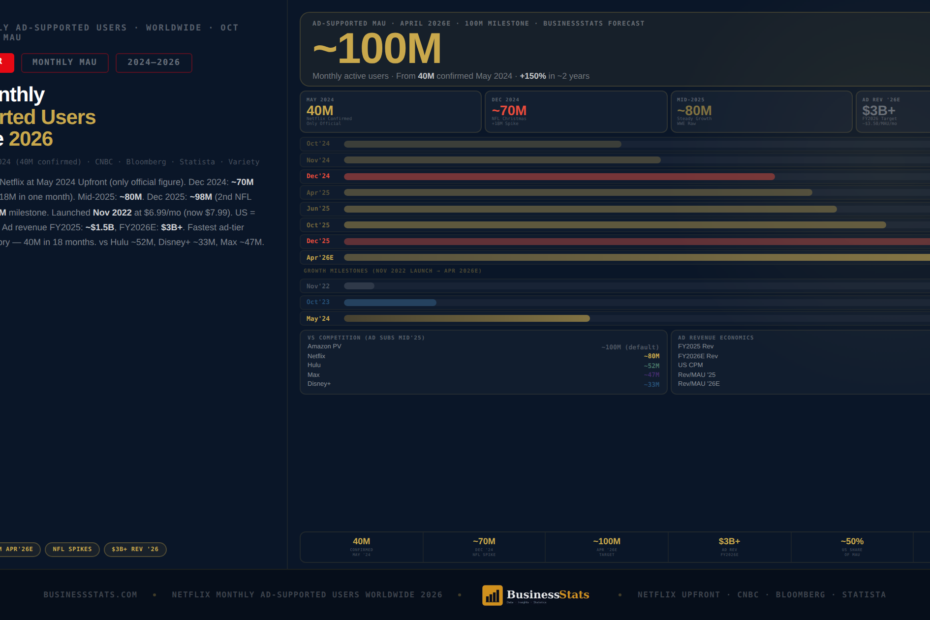This screenshot has height=620, width=930.
Task: Click the Apr'25 bar row label
Action: tap(318, 193)
